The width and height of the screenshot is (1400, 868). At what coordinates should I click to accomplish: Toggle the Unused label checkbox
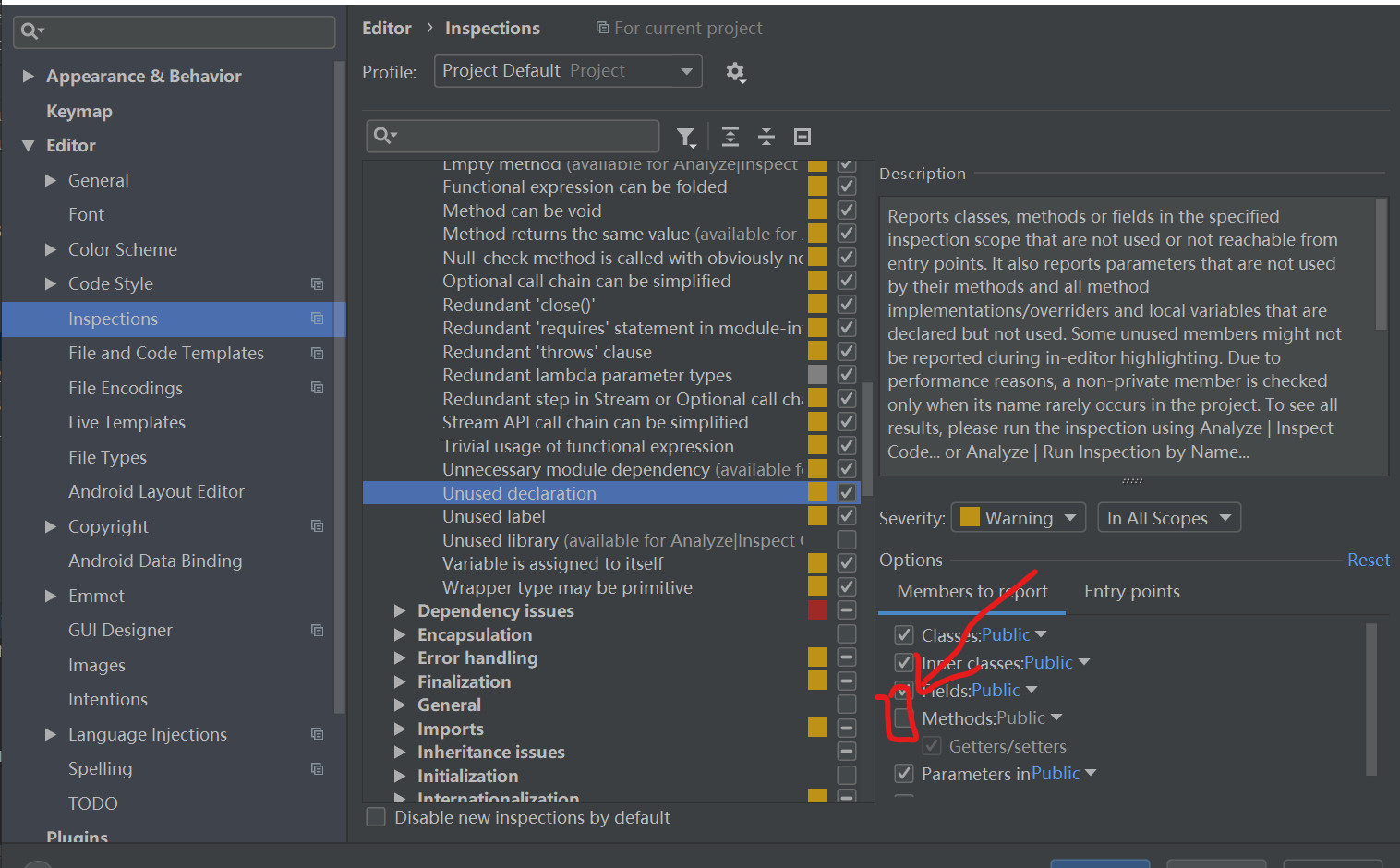pos(846,516)
